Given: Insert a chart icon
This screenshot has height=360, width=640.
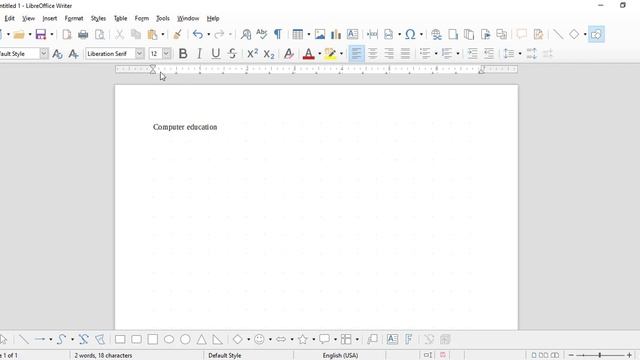Looking at the screenshot, I should coord(336,34).
